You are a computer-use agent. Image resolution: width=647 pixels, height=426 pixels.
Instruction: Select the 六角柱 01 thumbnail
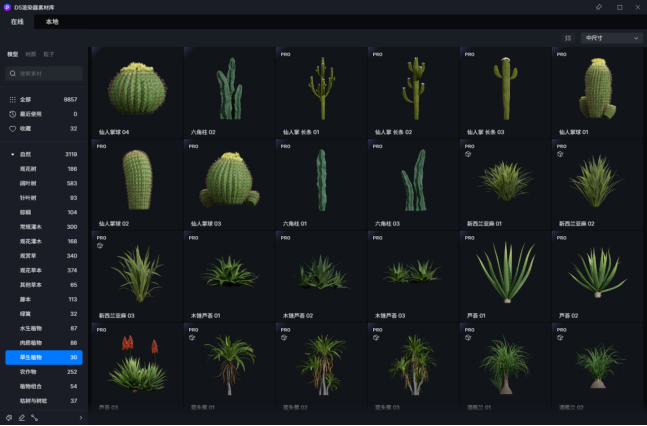(x=321, y=185)
